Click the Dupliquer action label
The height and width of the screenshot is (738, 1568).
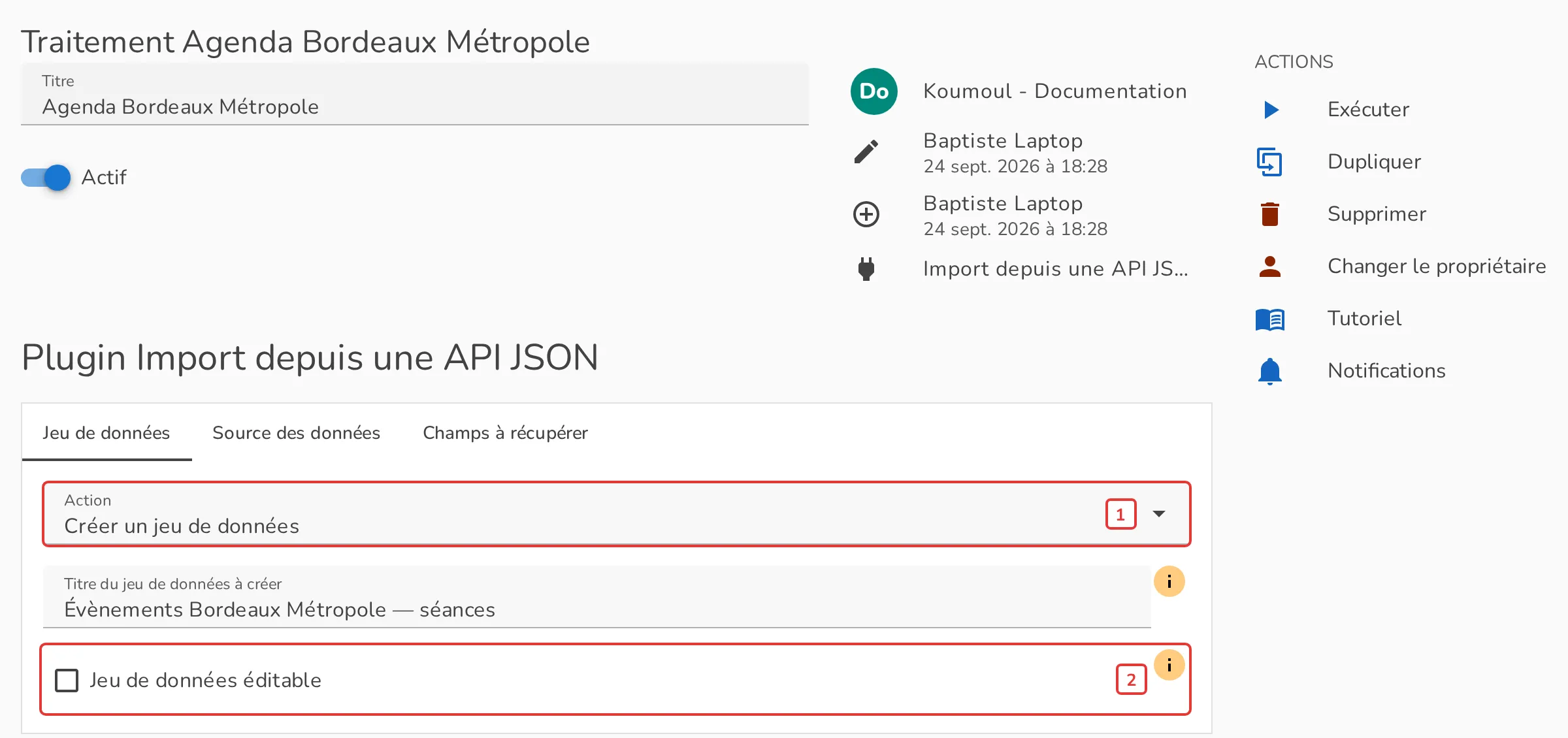1374,162
